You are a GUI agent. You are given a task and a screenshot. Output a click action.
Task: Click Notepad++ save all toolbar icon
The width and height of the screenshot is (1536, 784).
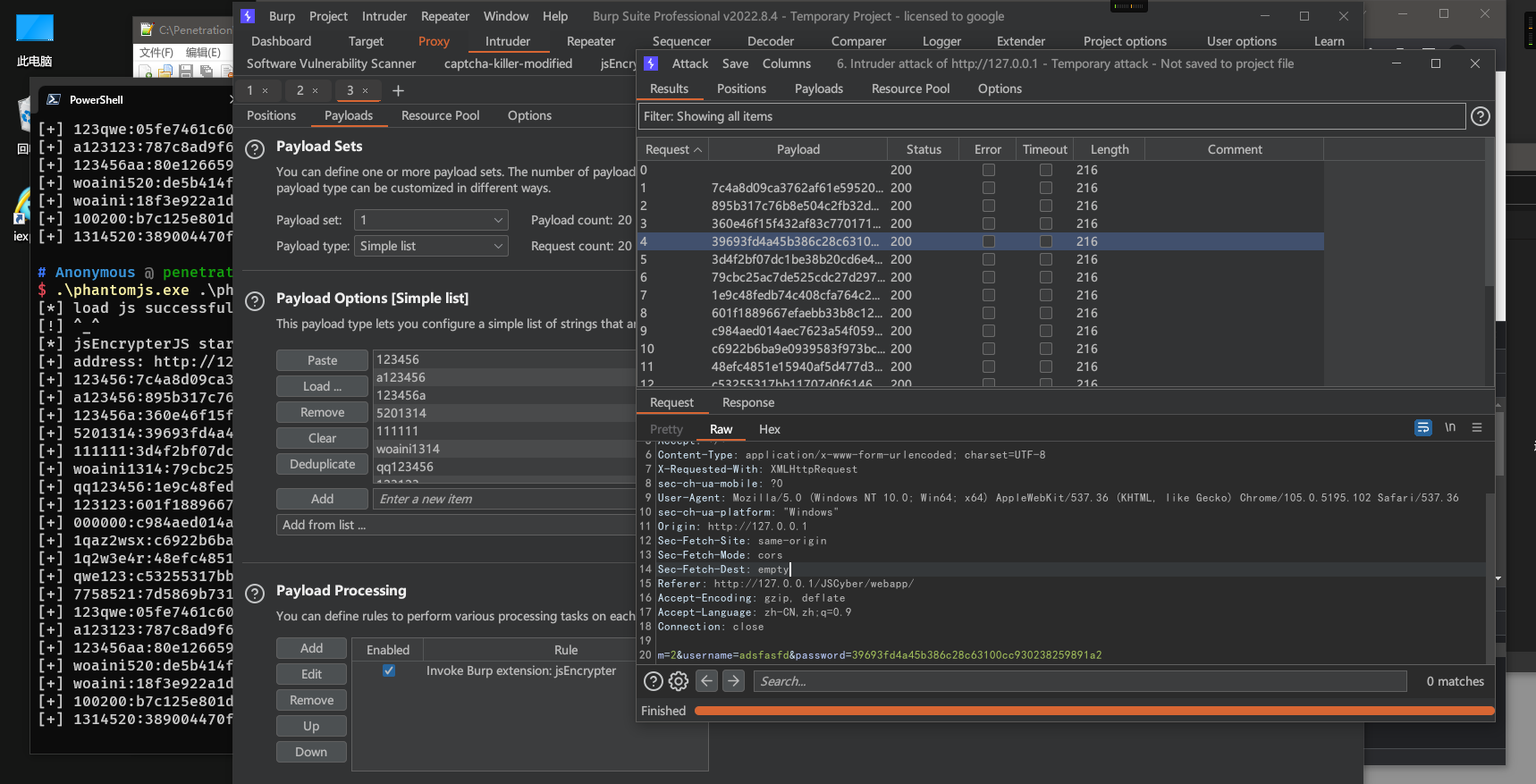pyautogui.click(x=205, y=72)
